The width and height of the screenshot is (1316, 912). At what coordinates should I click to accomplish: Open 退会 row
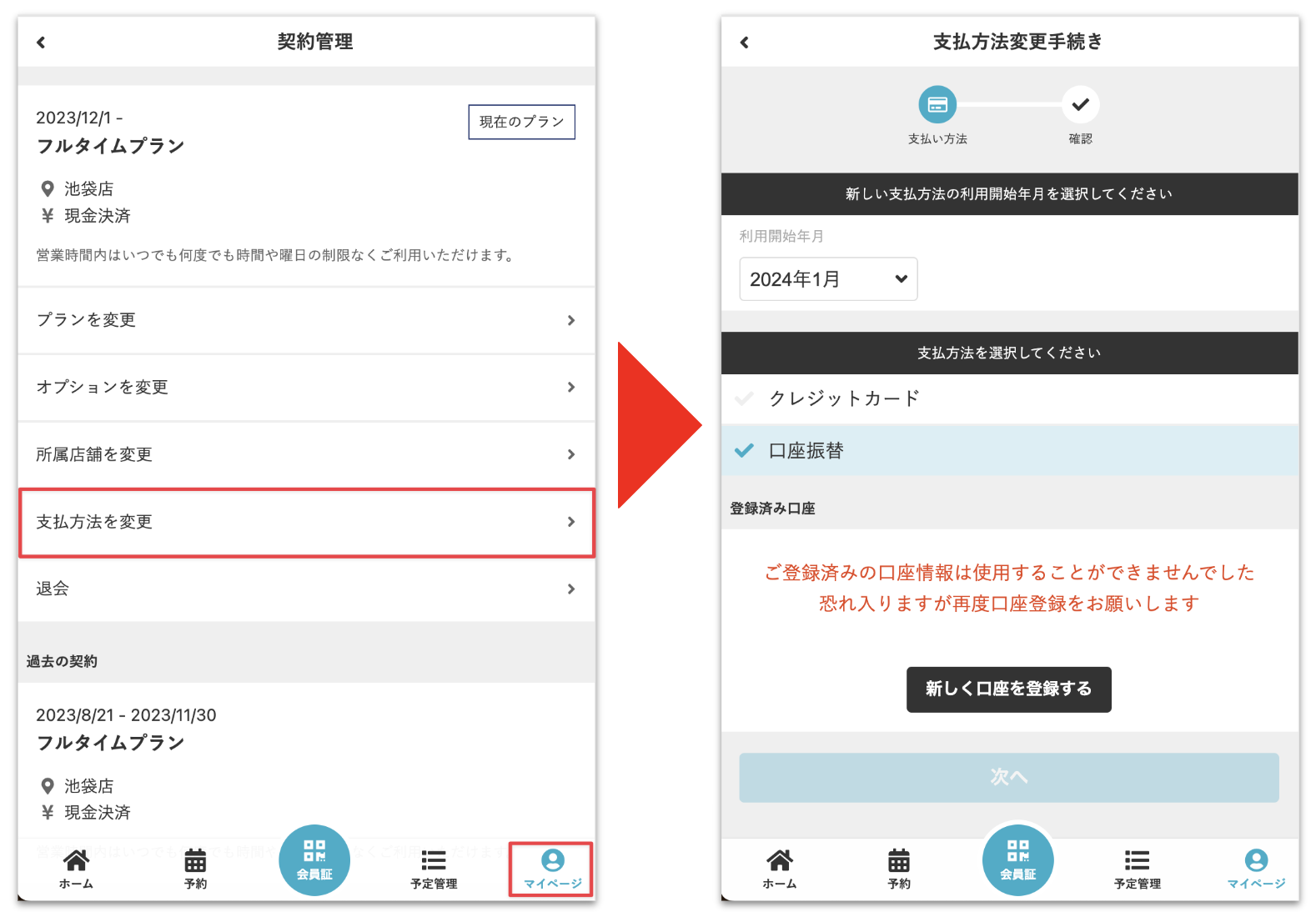306,589
